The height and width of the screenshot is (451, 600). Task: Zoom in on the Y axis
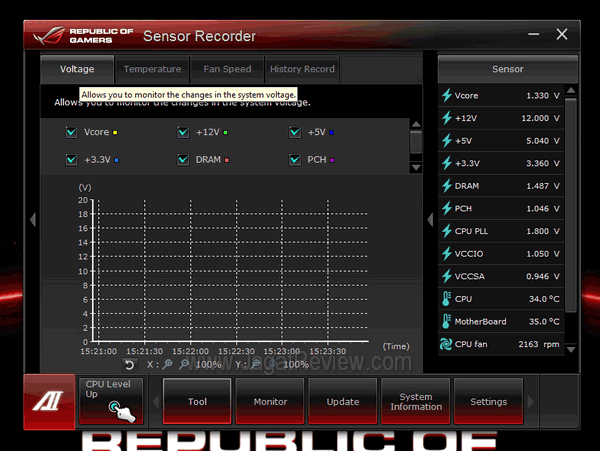tap(255, 365)
